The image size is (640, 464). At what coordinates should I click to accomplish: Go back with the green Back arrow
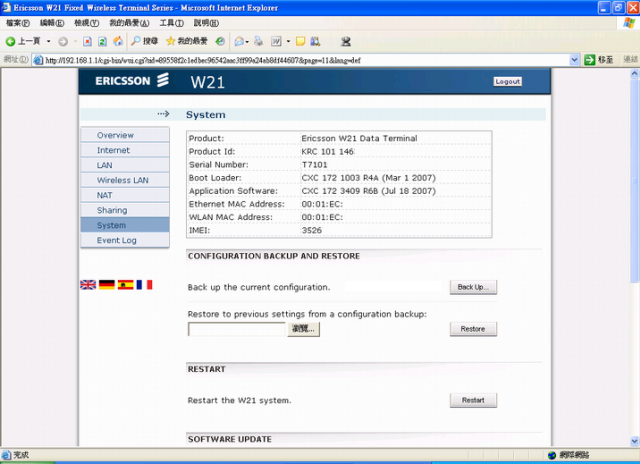(23, 41)
